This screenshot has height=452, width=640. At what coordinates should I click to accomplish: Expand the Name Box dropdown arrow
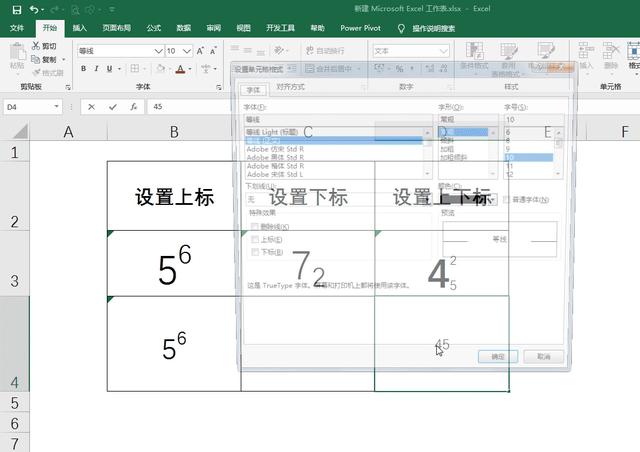[56, 107]
